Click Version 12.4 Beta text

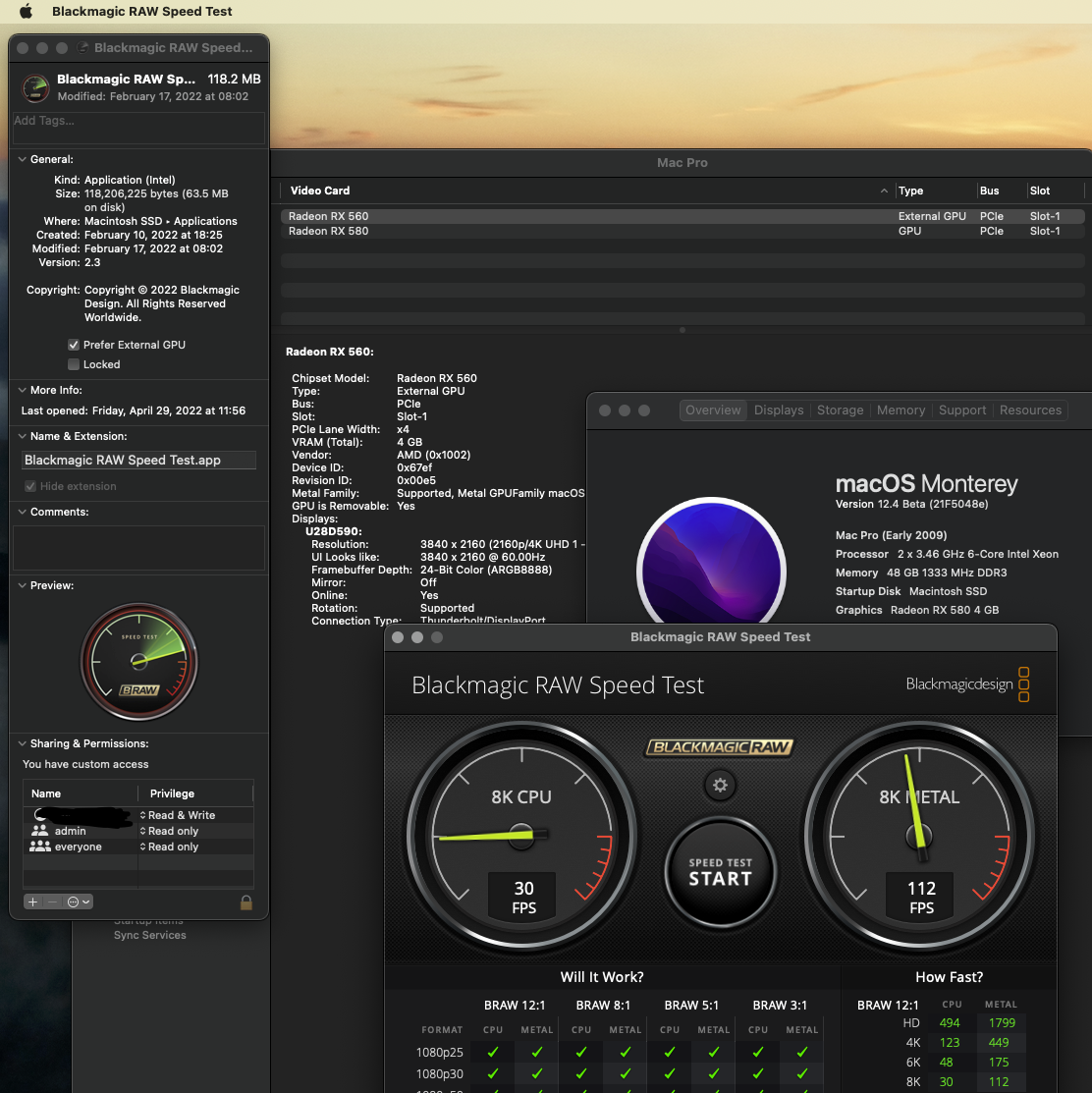pos(911,504)
